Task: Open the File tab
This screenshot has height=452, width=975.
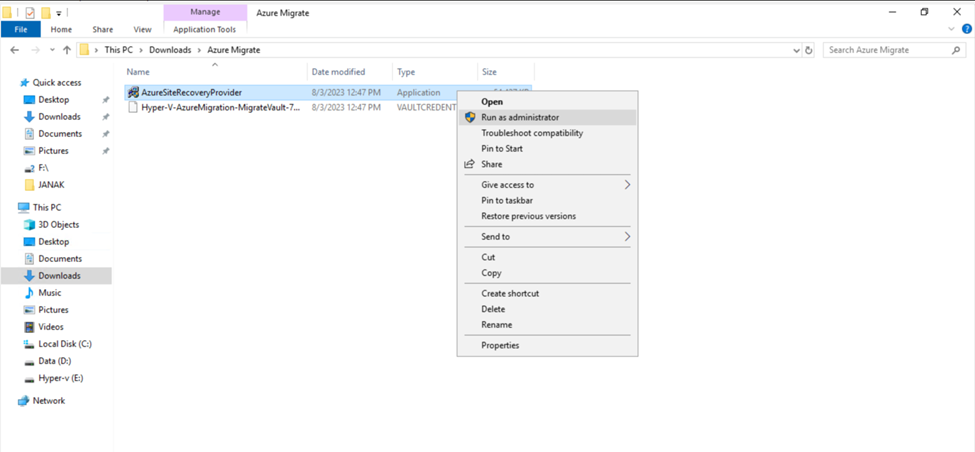Action: pos(21,29)
